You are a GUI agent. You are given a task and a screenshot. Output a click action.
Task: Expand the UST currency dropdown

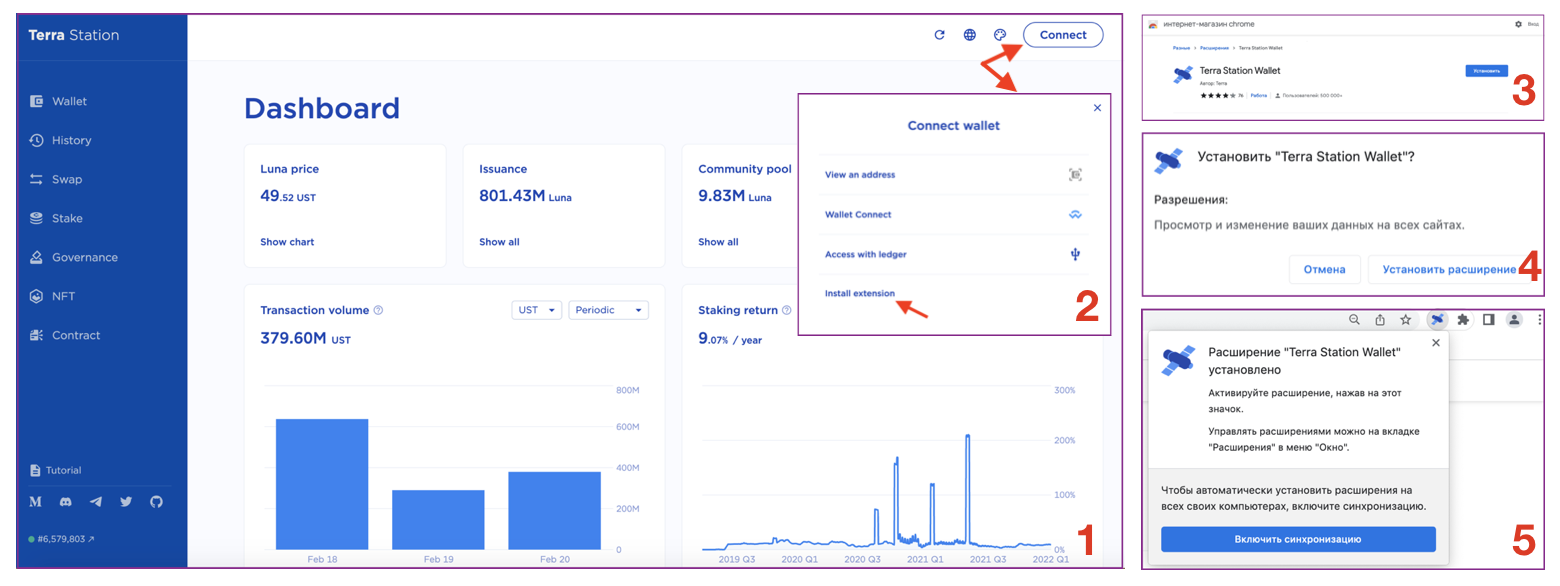click(x=536, y=310)
